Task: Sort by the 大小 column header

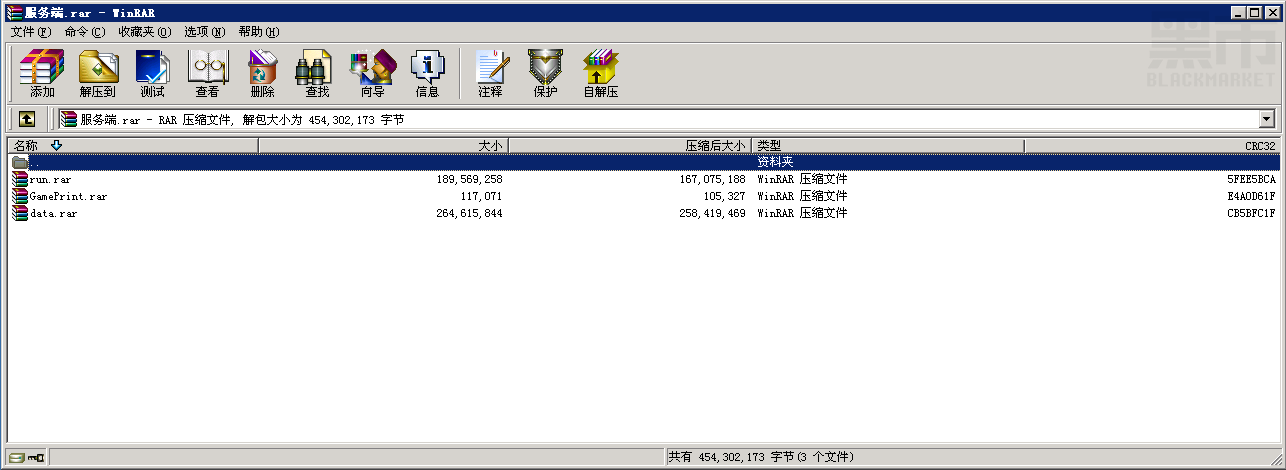Action: (x=384, y=145)
